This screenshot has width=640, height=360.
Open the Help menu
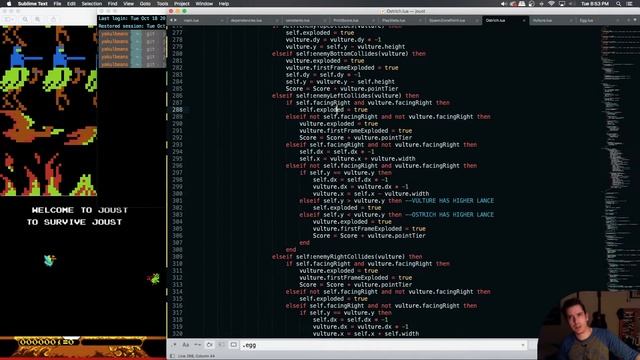(x=224, y=4)
